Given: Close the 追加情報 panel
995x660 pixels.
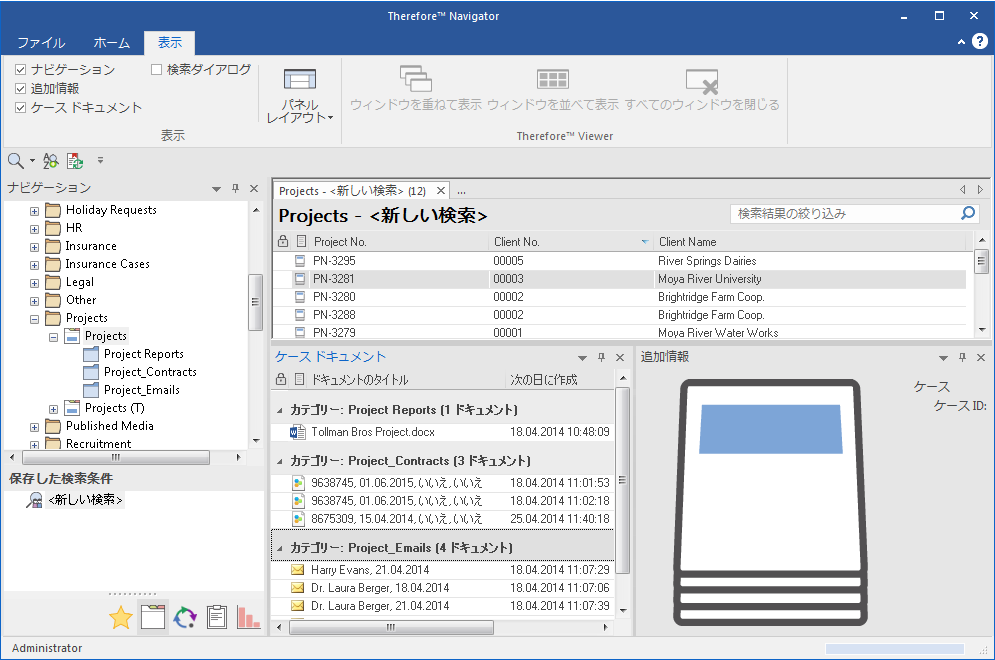Looking at the screenshot, I should pyautogui.click(x=980, y=357).
